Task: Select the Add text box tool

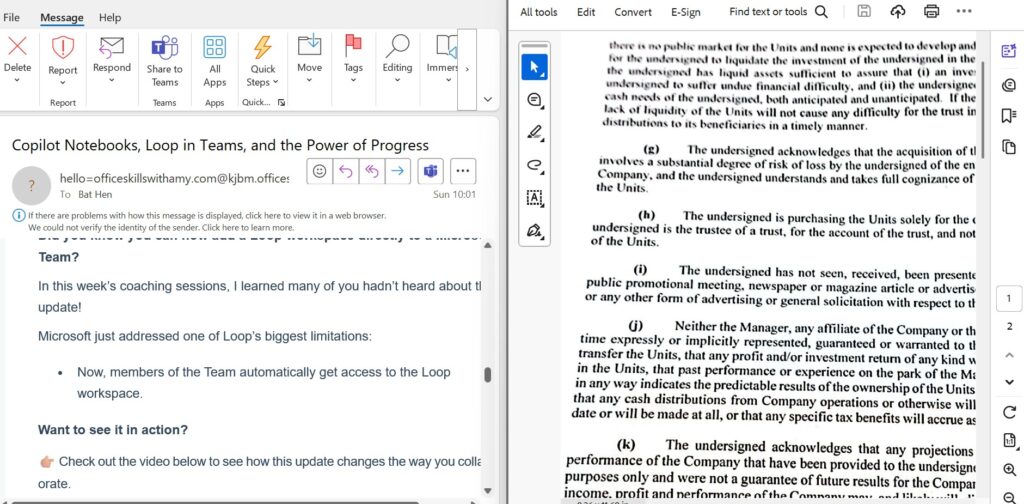Action: [x=535, y=198]
